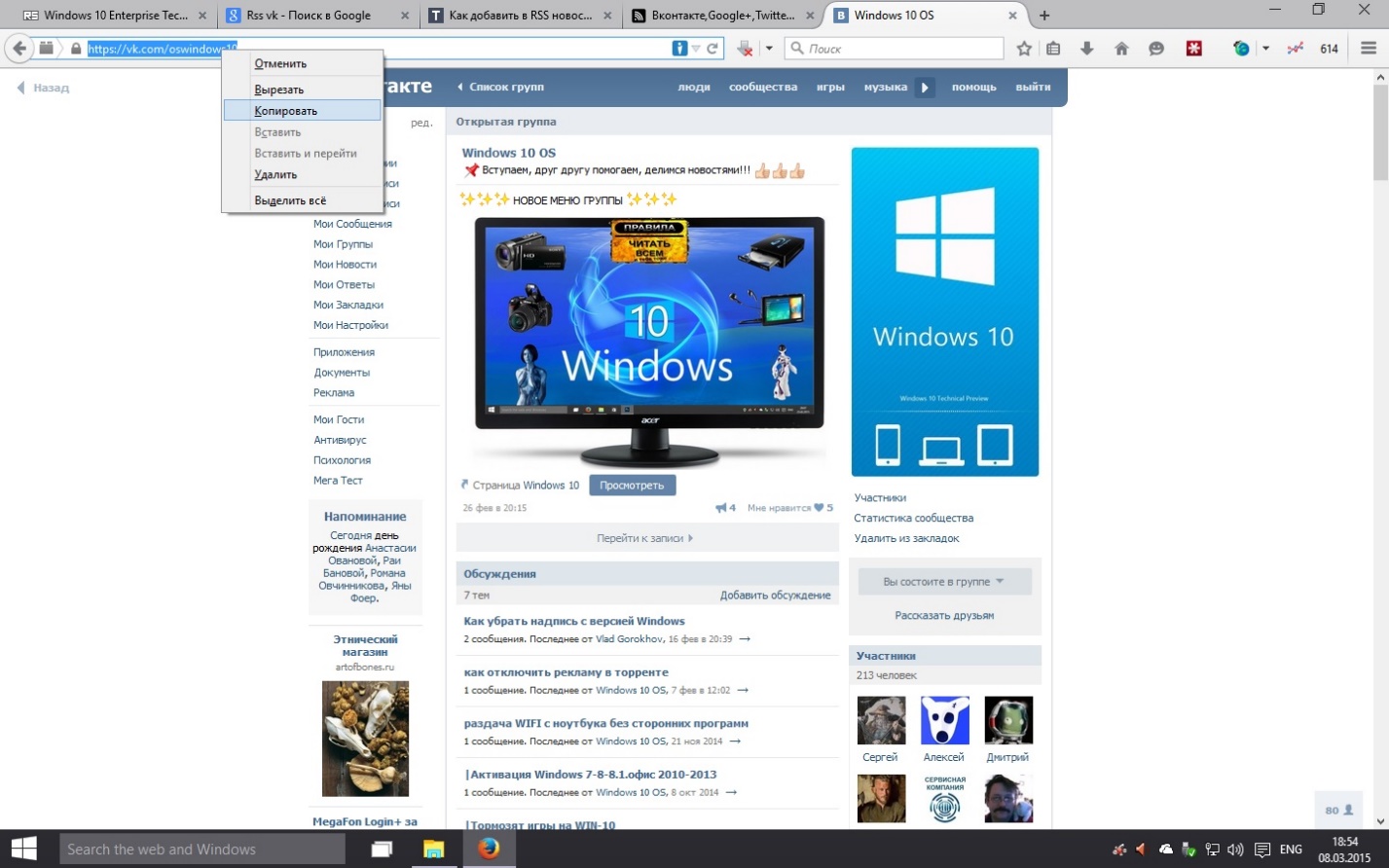
Task: Open new tab with plus button
Action: coord(1044,16)
